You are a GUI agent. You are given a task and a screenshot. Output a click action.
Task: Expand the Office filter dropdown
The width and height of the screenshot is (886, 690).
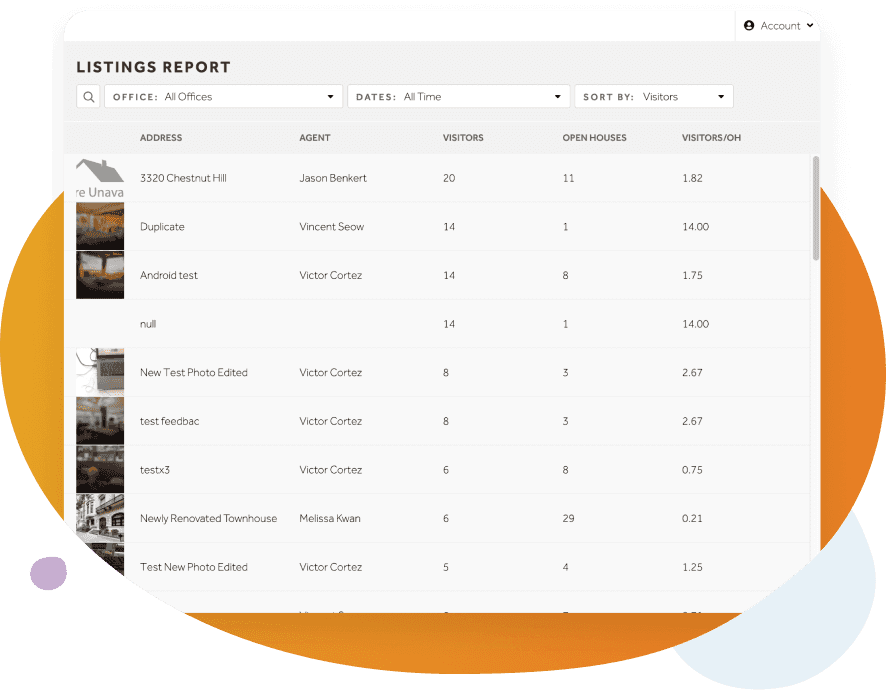223,97
